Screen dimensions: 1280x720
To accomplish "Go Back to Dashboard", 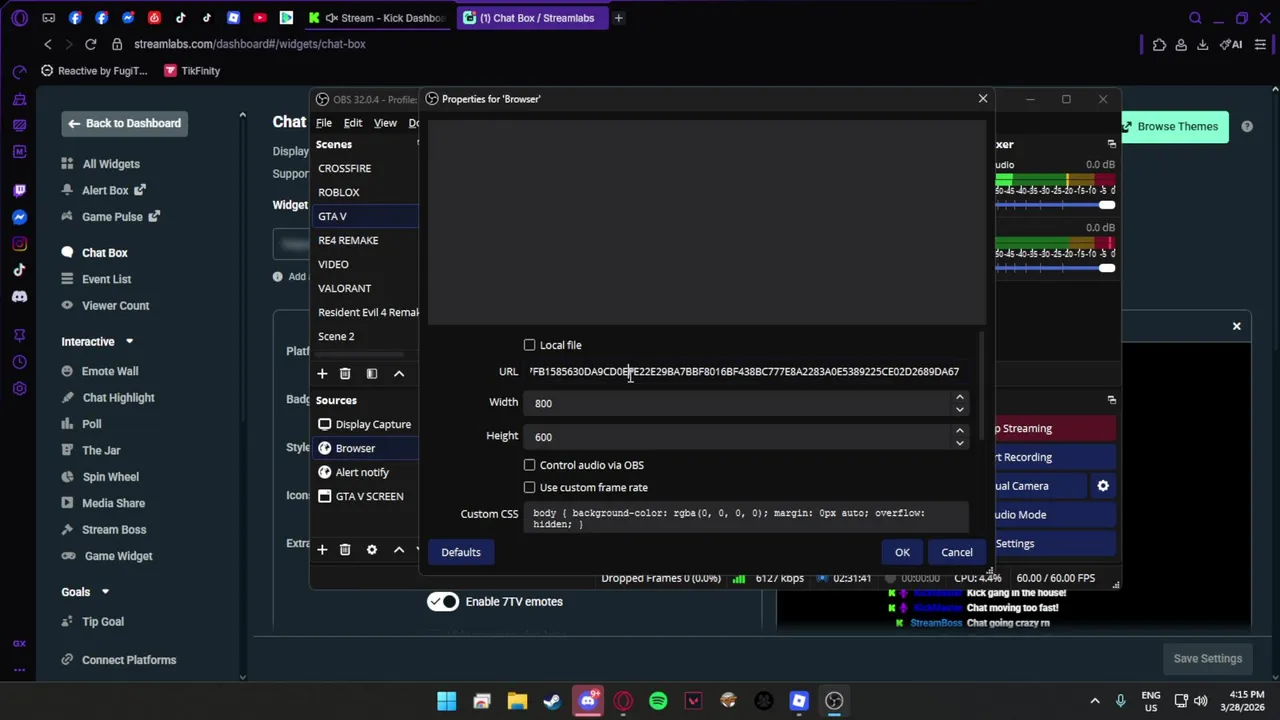I will pyautogui.click(x=126, y=123).
